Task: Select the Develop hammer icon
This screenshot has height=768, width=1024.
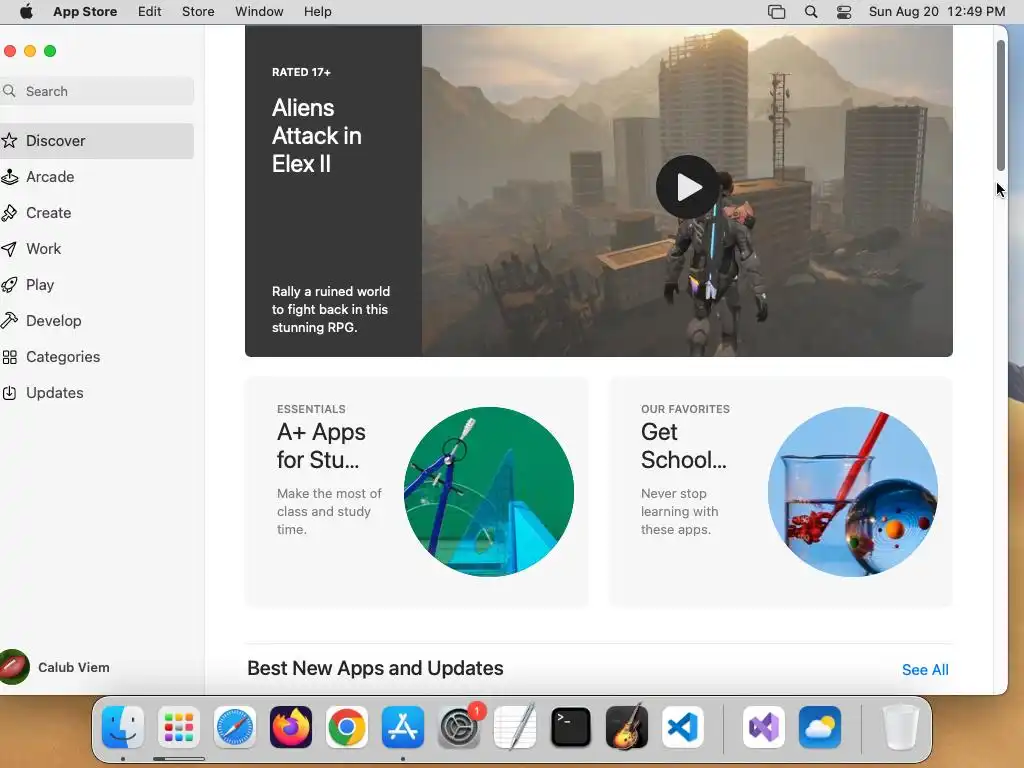Action: click(9, 321)
